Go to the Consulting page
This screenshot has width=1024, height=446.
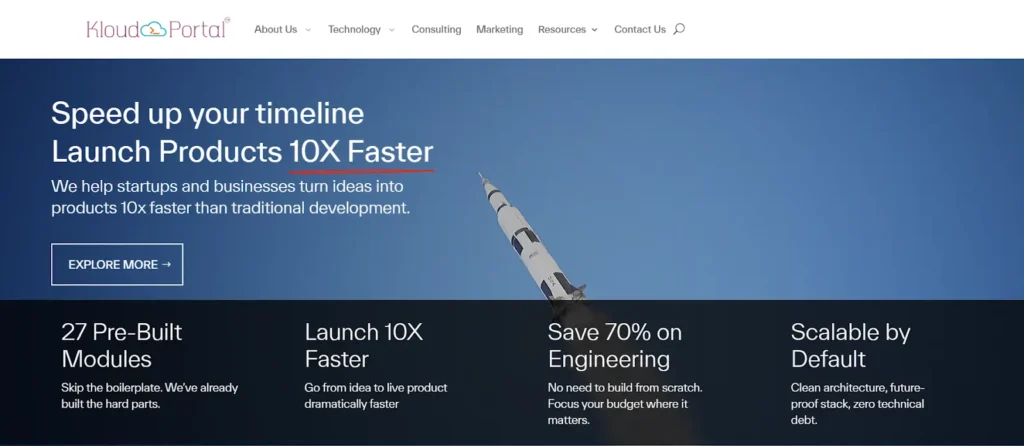[436, 29]
